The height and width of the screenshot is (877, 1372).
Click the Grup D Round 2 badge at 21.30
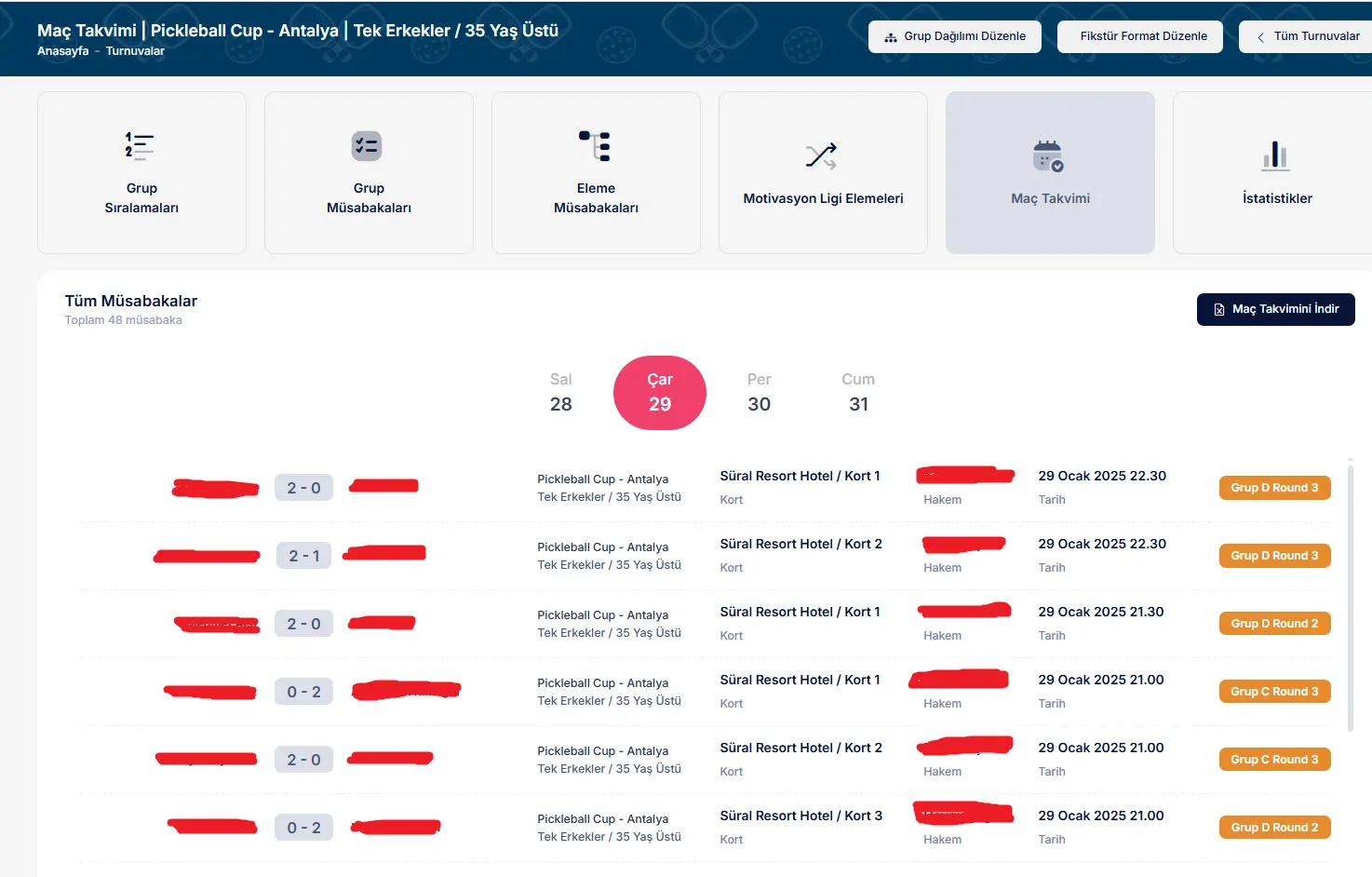1274,624
